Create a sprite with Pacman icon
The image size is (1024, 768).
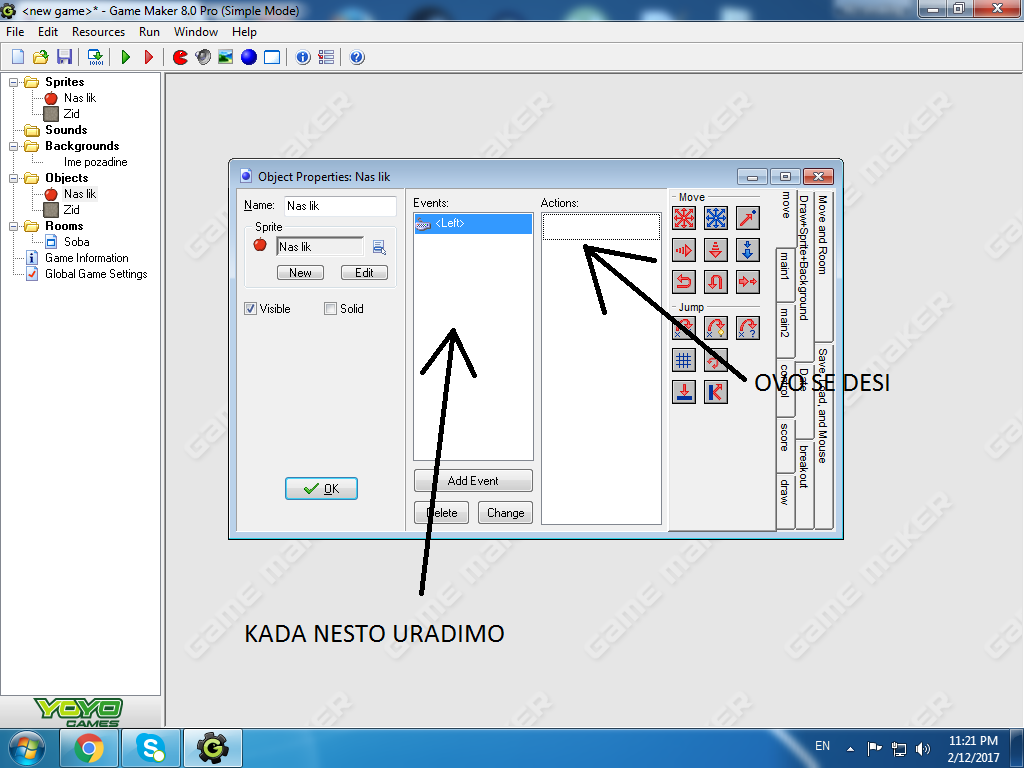point(180,57)
